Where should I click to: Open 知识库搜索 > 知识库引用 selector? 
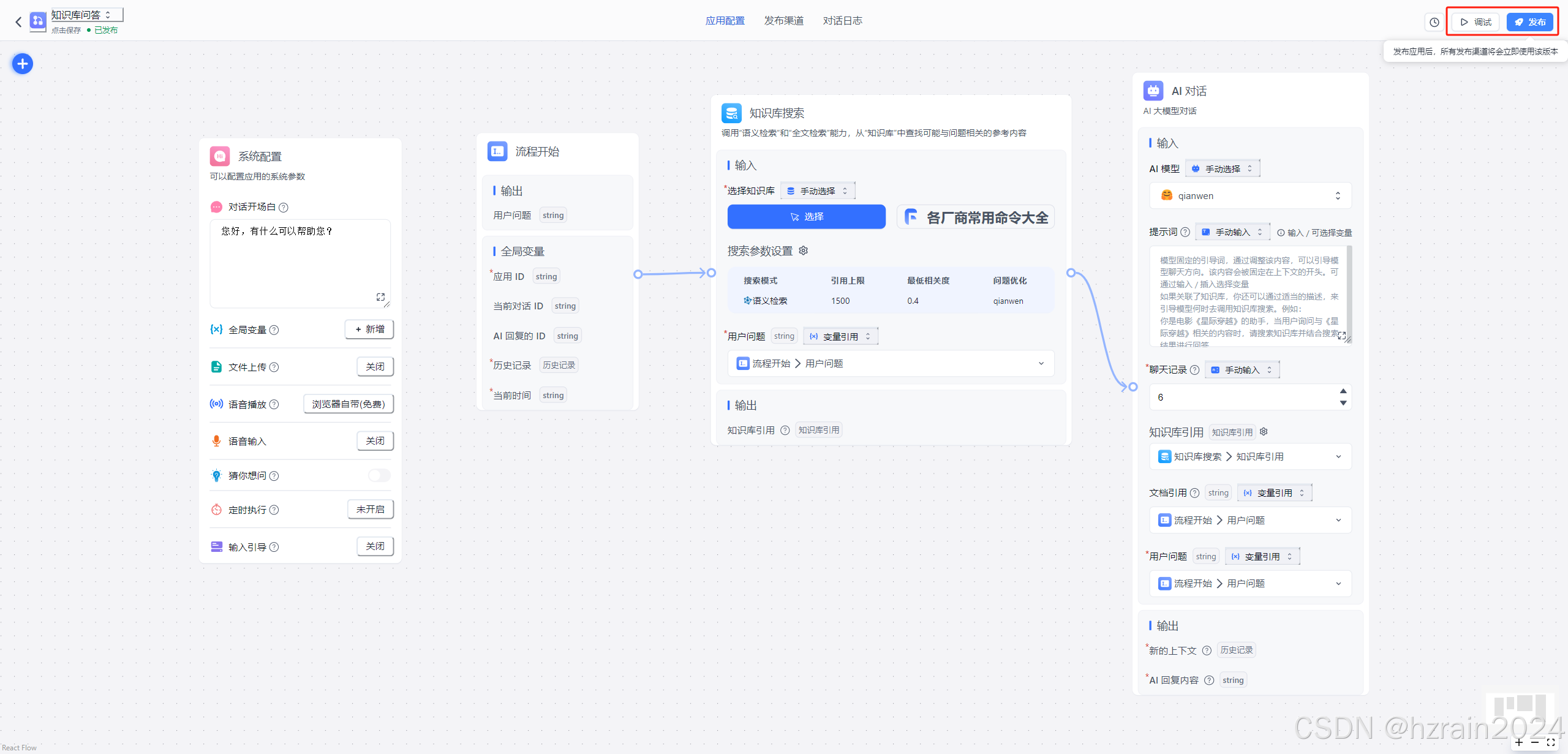(x=1250, y=457)
